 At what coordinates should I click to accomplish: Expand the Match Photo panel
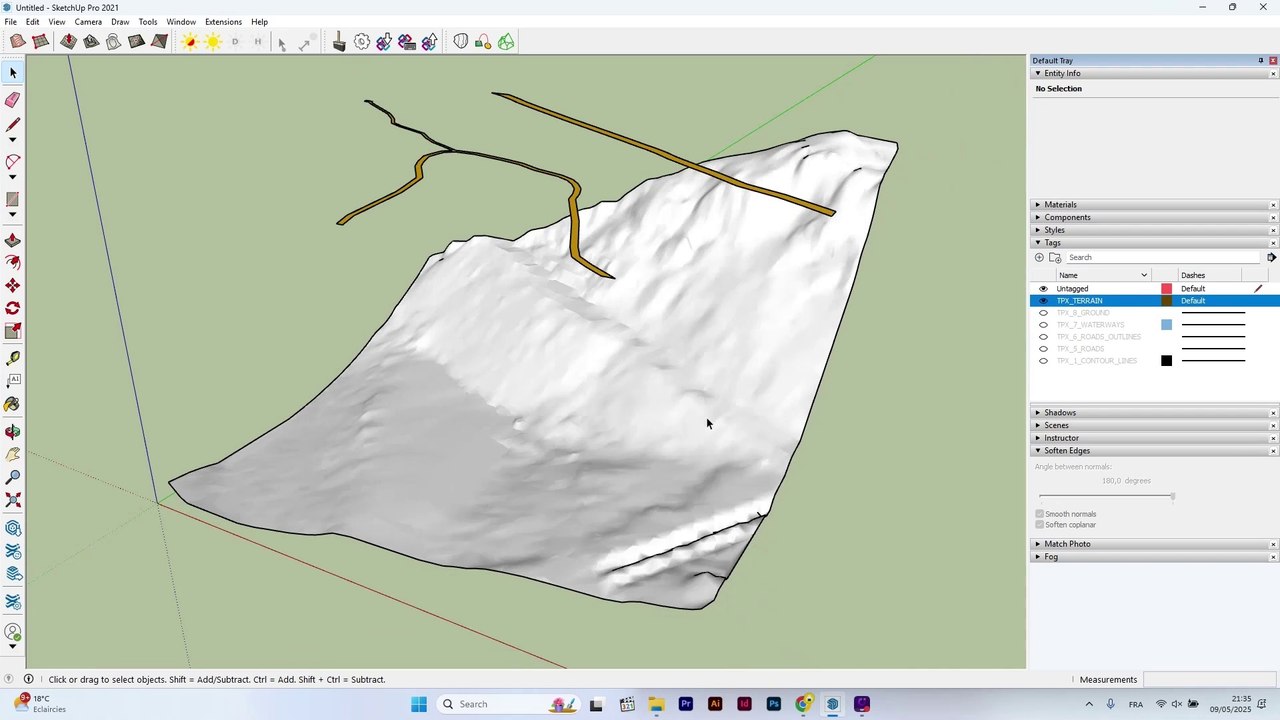point(1038,544)
